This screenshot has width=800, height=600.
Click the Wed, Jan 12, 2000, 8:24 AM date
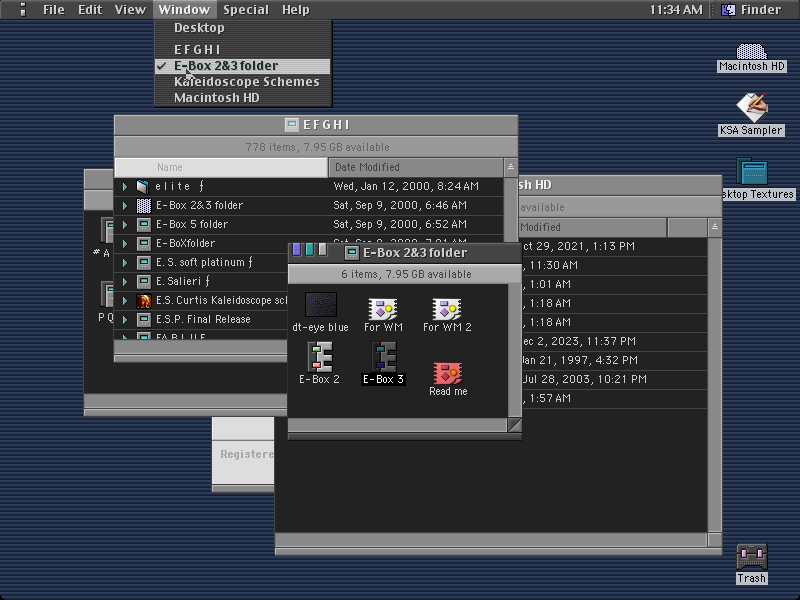[x=406, y=187]
